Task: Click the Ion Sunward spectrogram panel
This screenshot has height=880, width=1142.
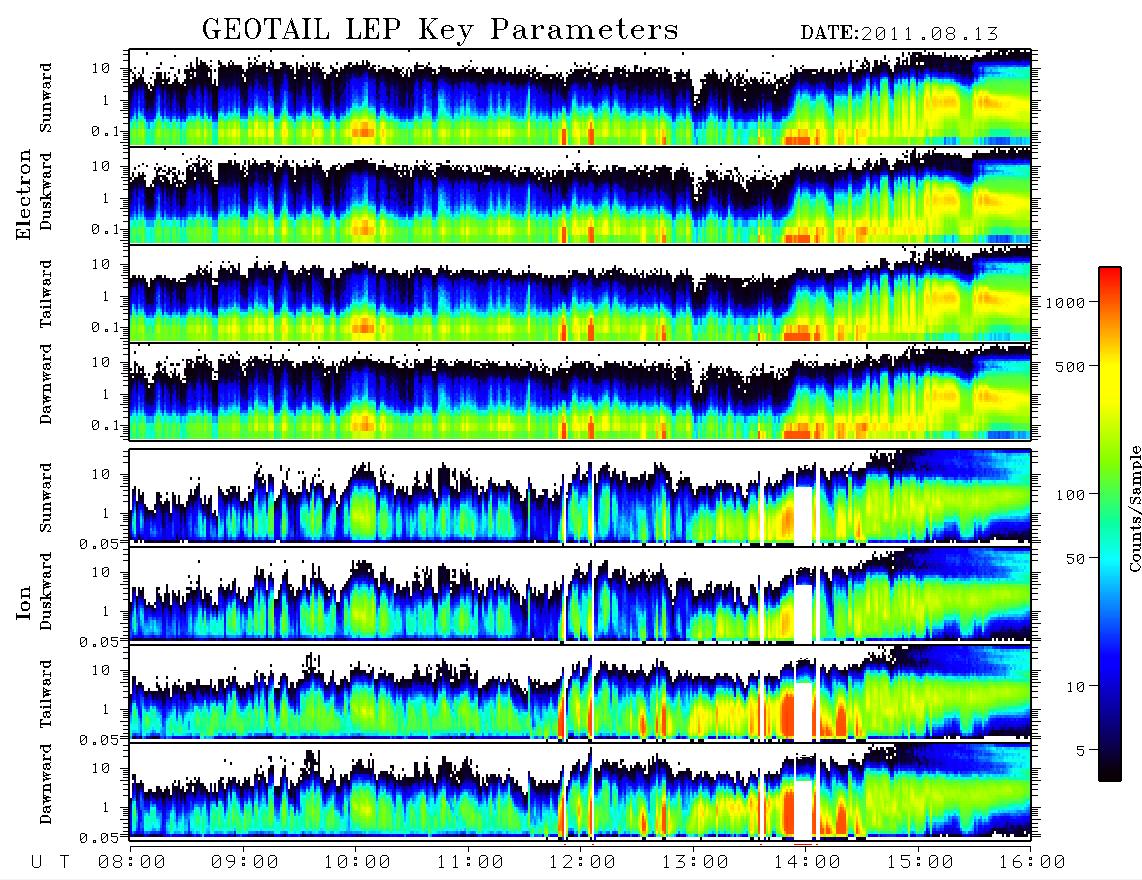Action: click(580, 497)
